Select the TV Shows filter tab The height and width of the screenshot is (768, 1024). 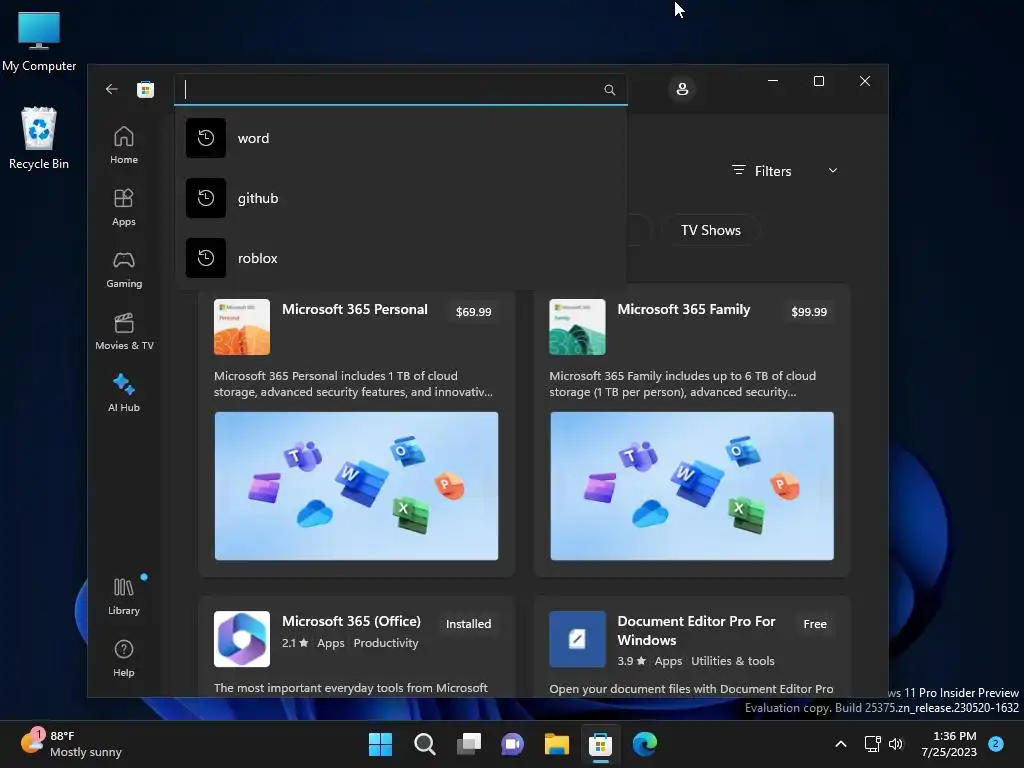tap(711, 231)
